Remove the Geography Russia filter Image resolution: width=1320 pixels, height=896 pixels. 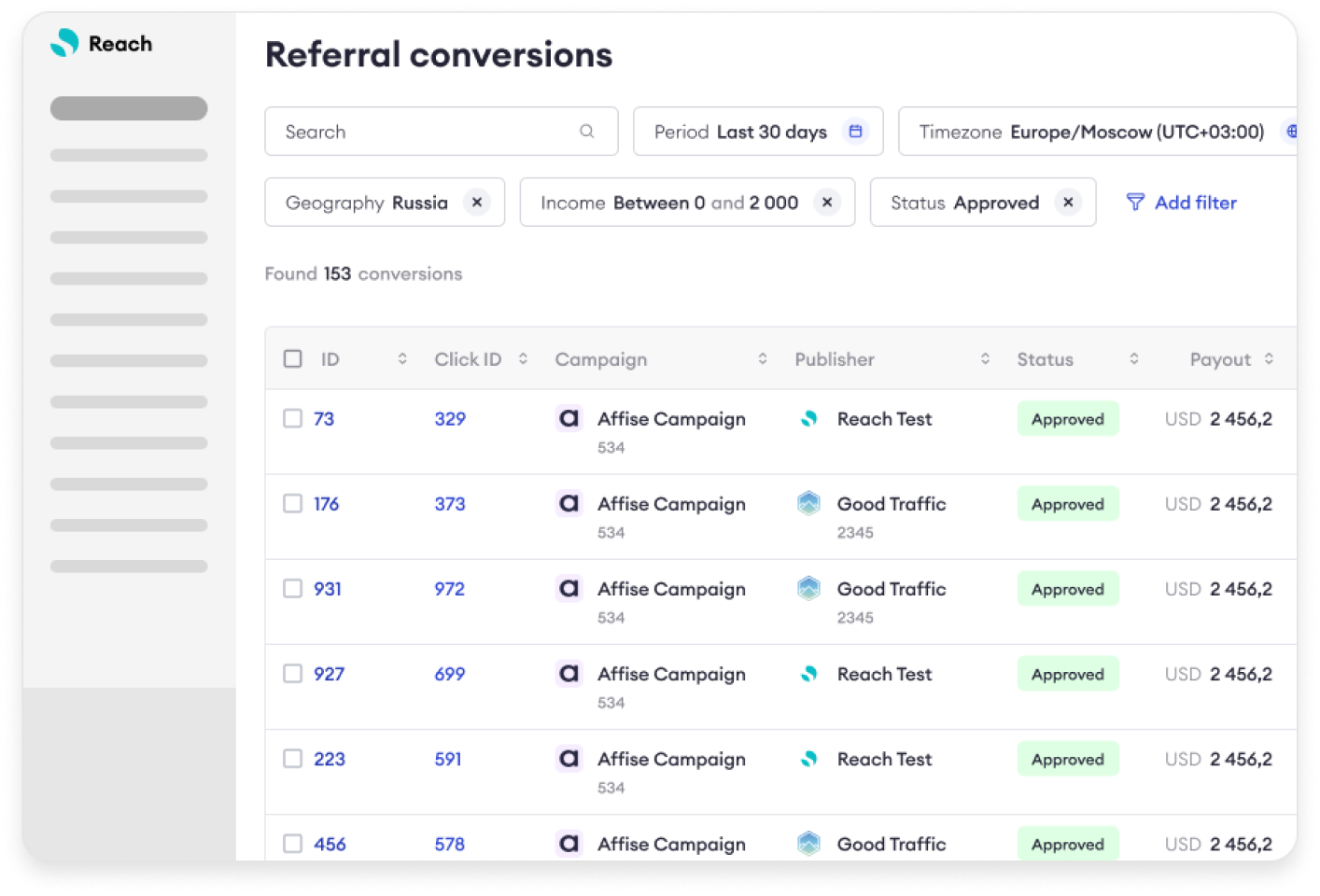coord(477,203)
